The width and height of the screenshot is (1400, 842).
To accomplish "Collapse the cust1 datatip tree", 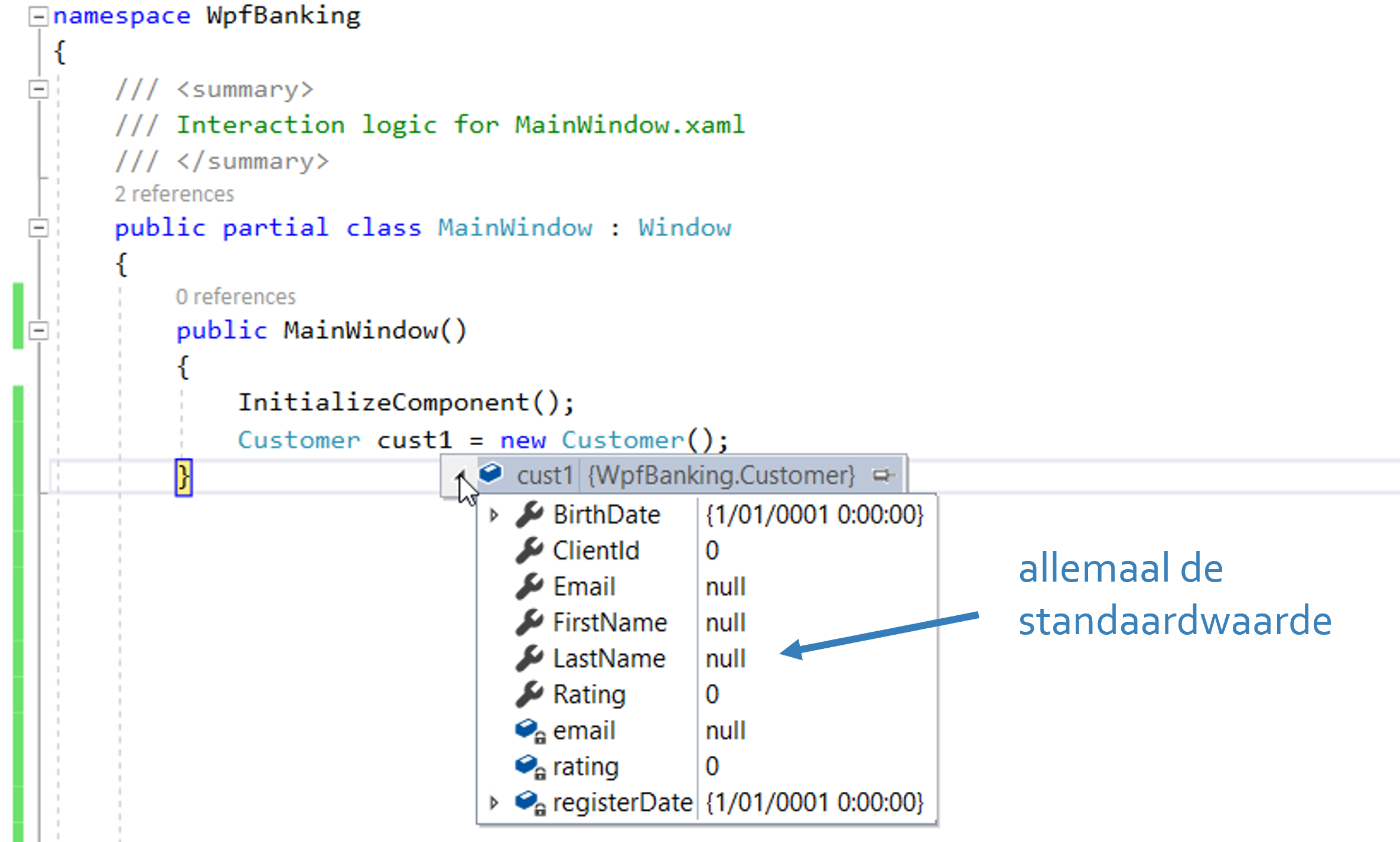I will pyautogui.click(x=460, y=475).
